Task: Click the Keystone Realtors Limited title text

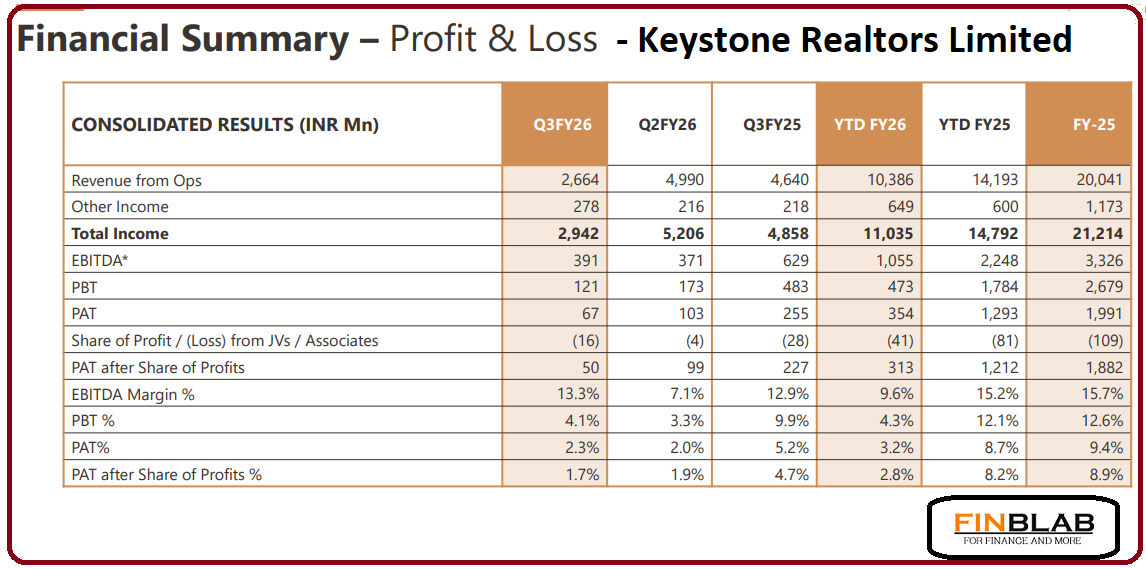Action: tap(855, 40)
